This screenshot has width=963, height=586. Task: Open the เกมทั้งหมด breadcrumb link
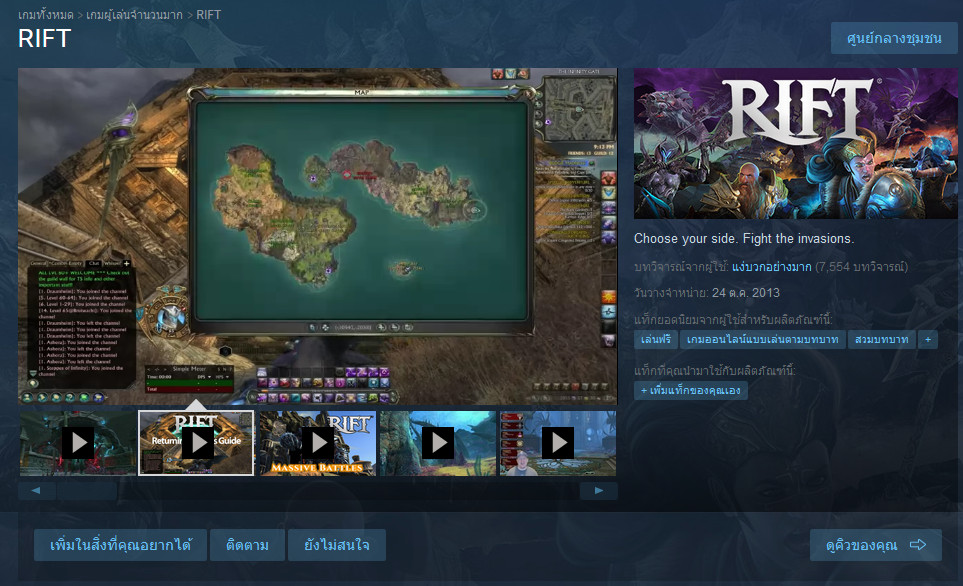point(45,15)
